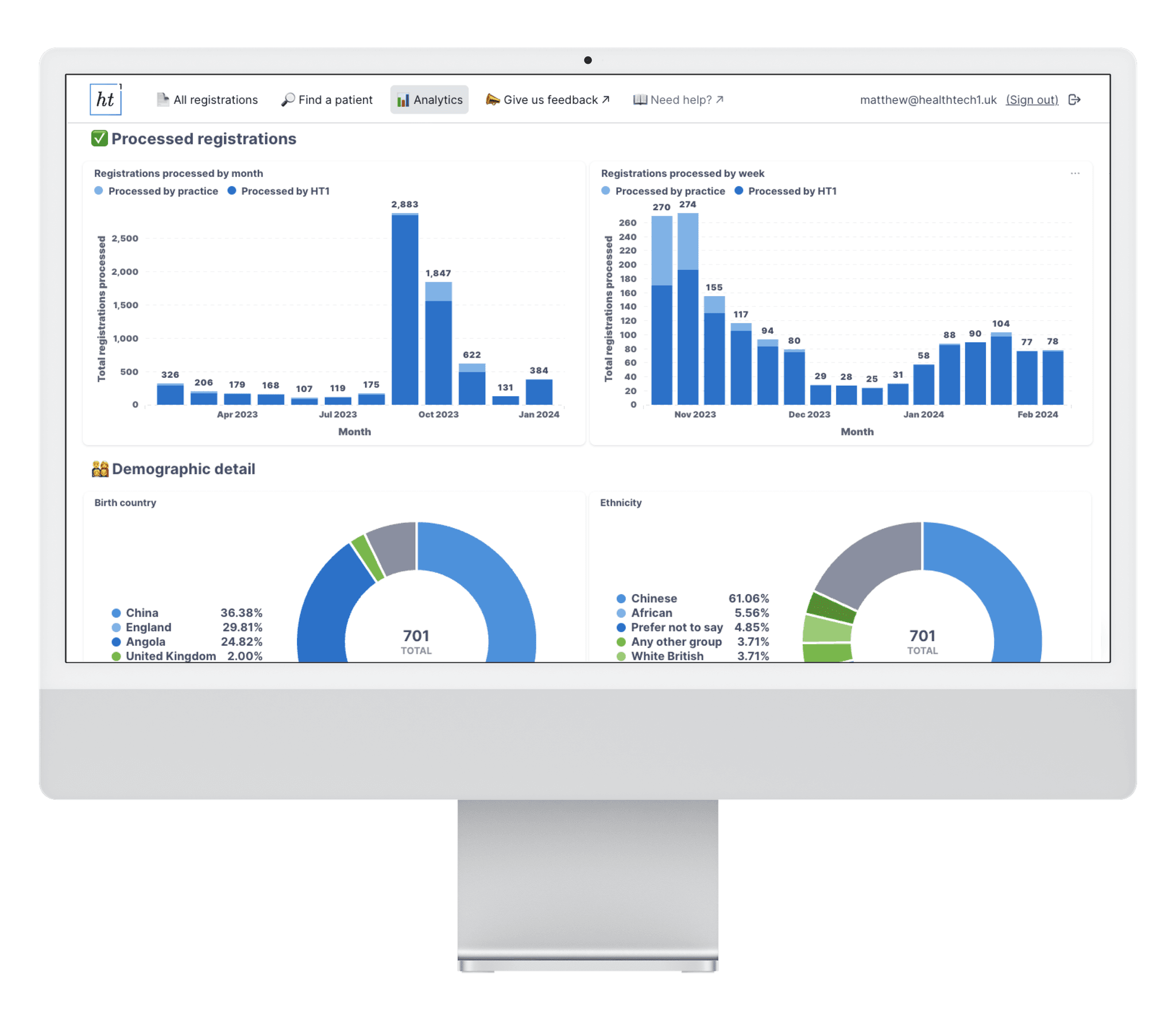Click the megaphone icon beside Give us feedback

[493, 100]
